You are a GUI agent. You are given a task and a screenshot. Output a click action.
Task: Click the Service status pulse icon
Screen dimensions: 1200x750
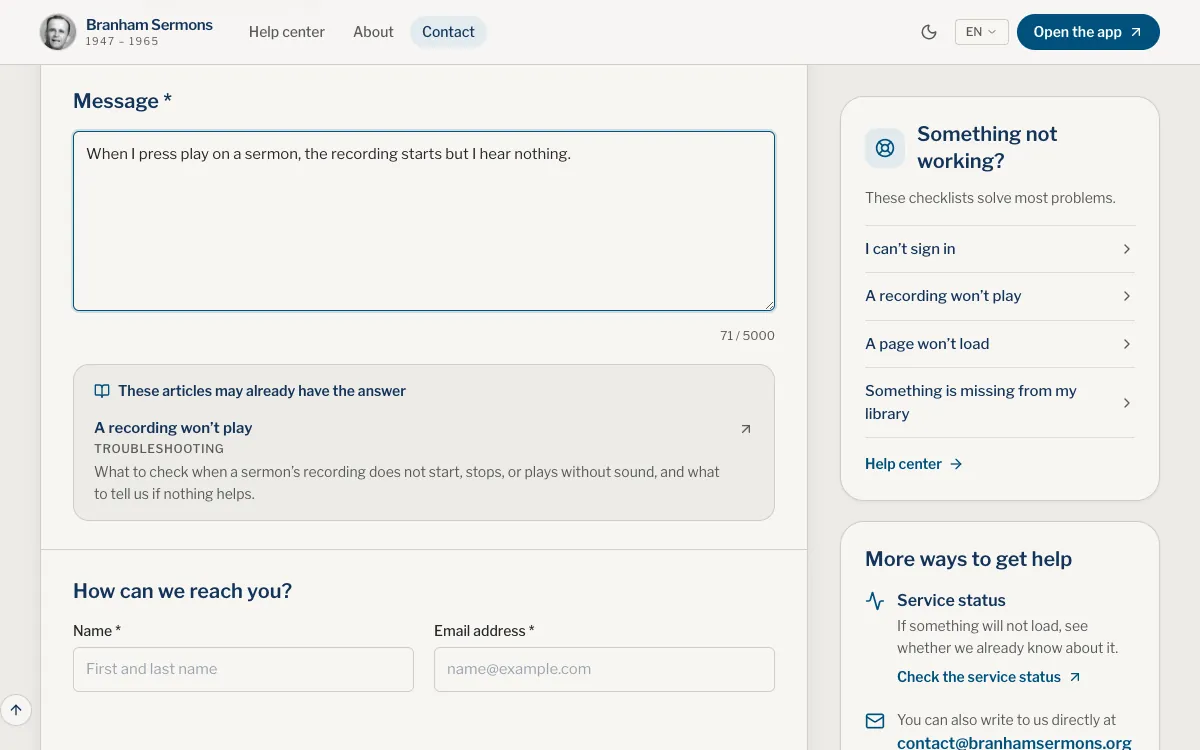[x=875, y=601]
